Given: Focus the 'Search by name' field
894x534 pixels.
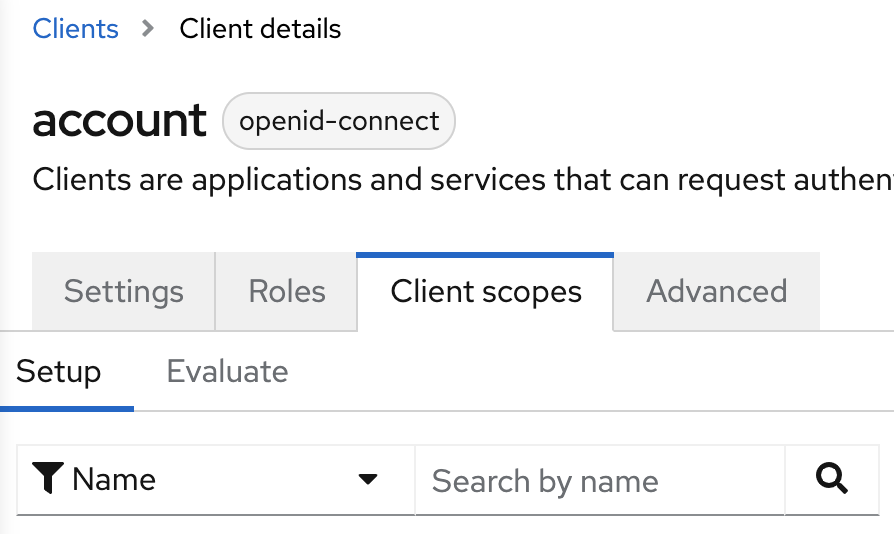Looking at the screenshot, I should pyautogui.click(x=600, y=480).
